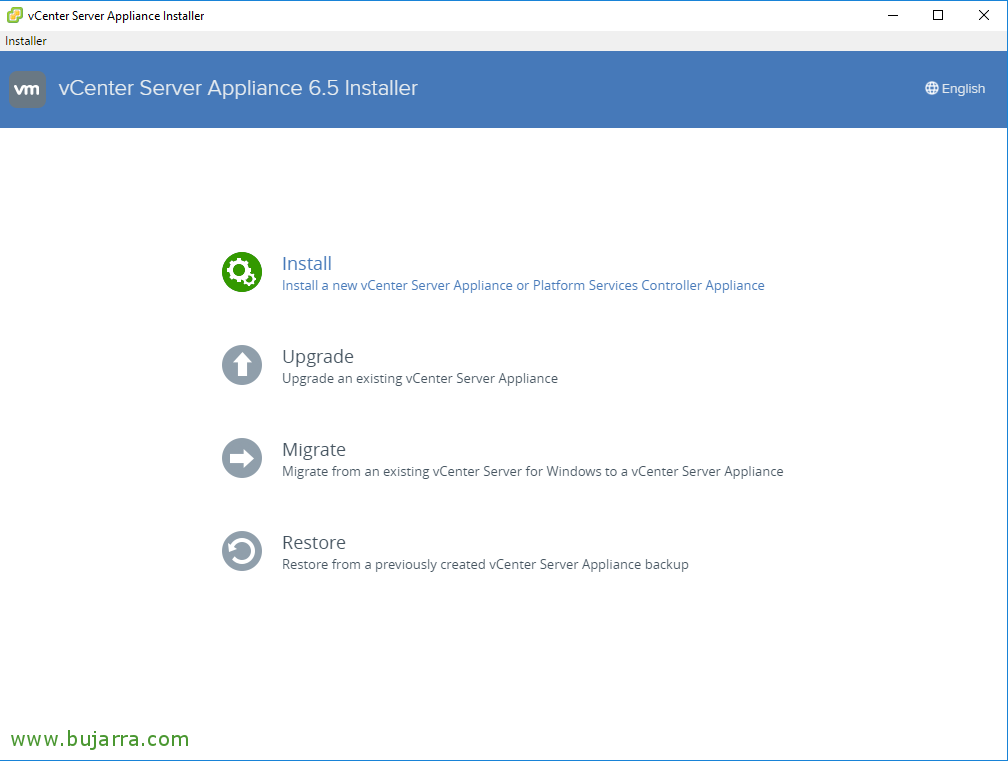This screenshot has width=1008, height=761.
Task: Click the Migrate right-arrow icon
Action: pyautogui.click(x=242, y=458)
